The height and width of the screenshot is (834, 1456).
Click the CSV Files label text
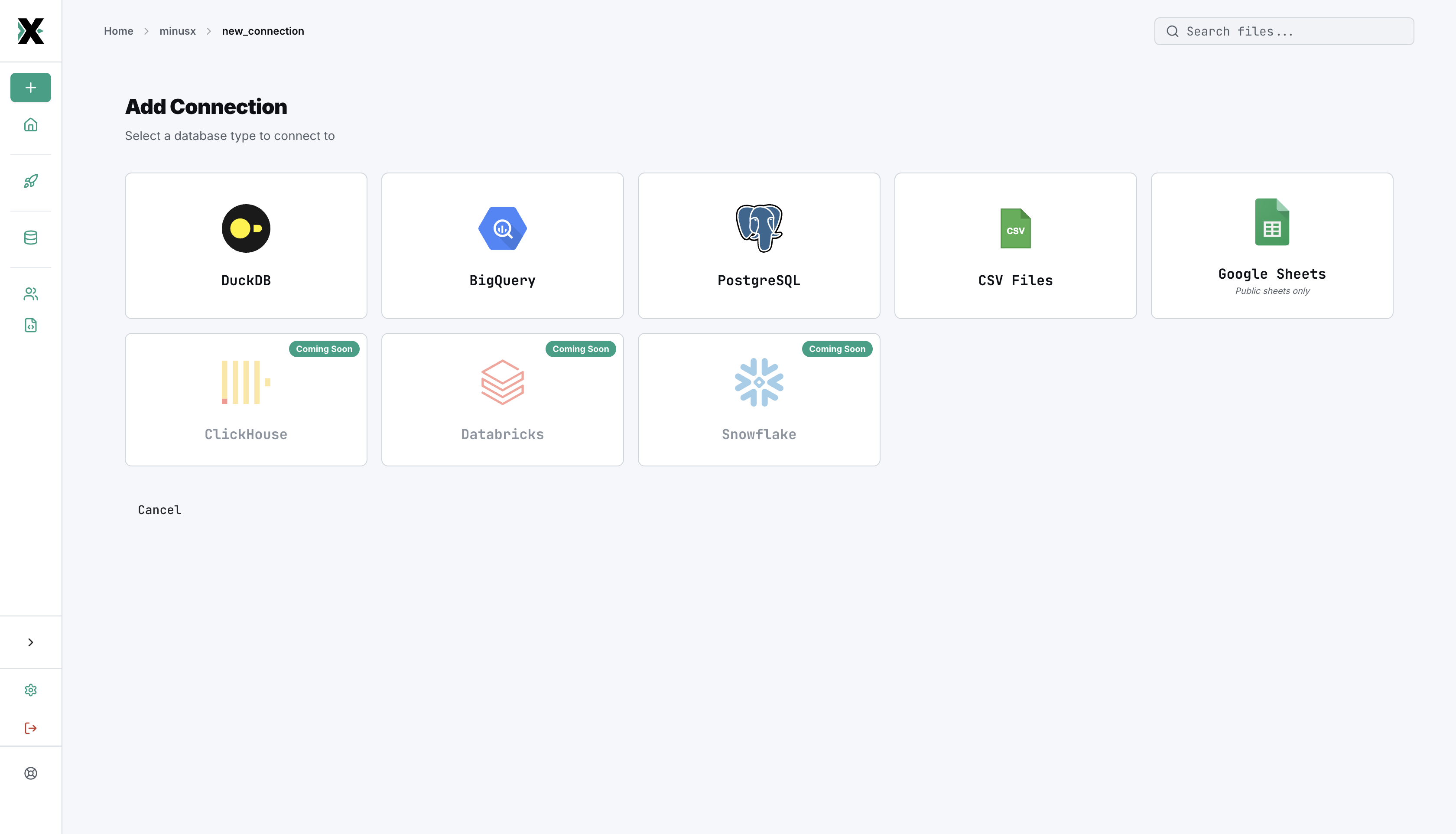pos(1016,281)
